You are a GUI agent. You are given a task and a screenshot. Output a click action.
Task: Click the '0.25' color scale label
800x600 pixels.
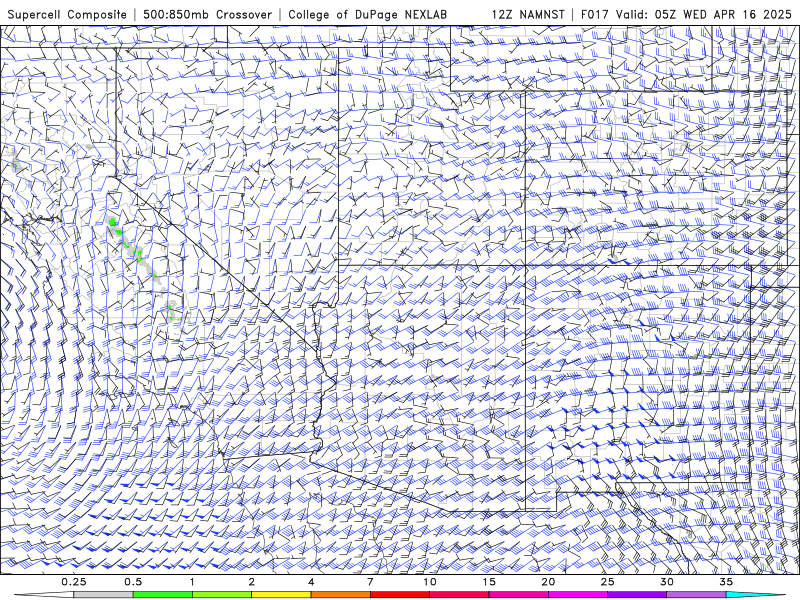point(74,582)
